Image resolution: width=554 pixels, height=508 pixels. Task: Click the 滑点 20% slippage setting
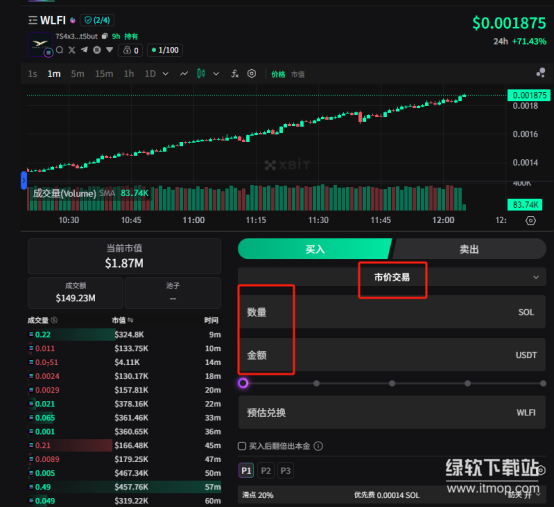(258, 495)
